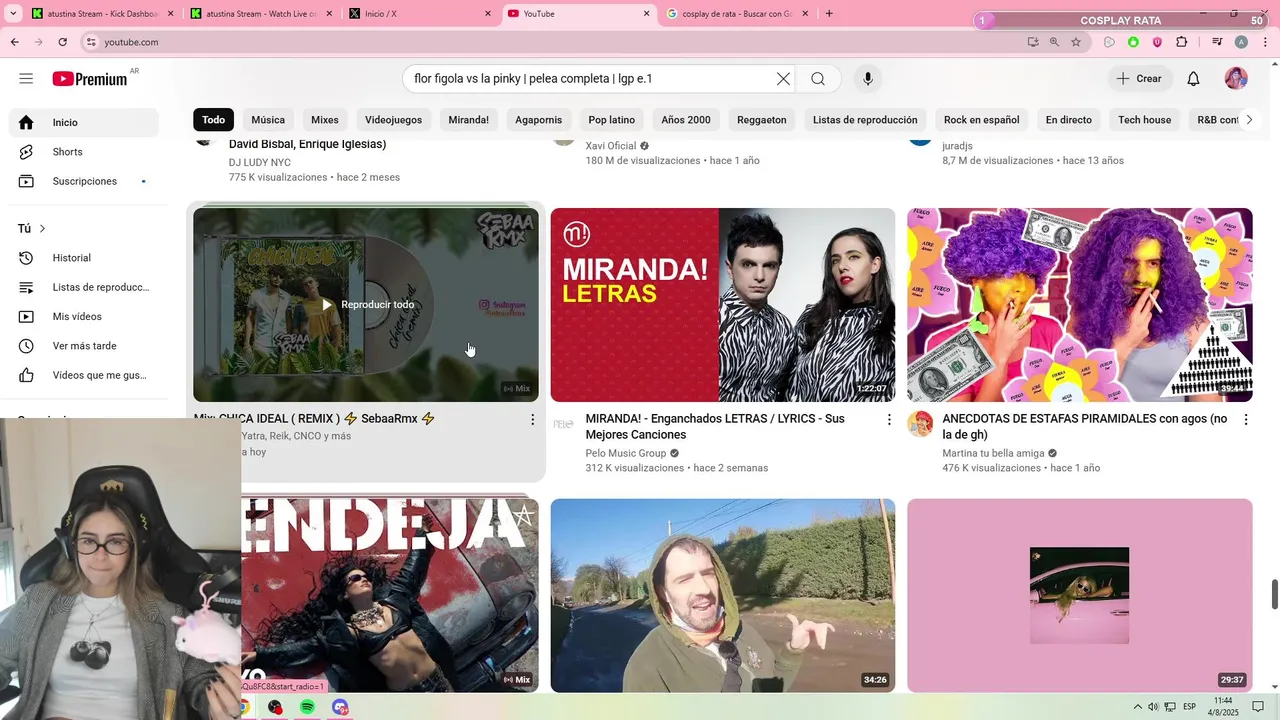The width and height of the screenshot is (1280, 720).
Task: Open more options for Chica Ideal mix
Action: [532, 420]
